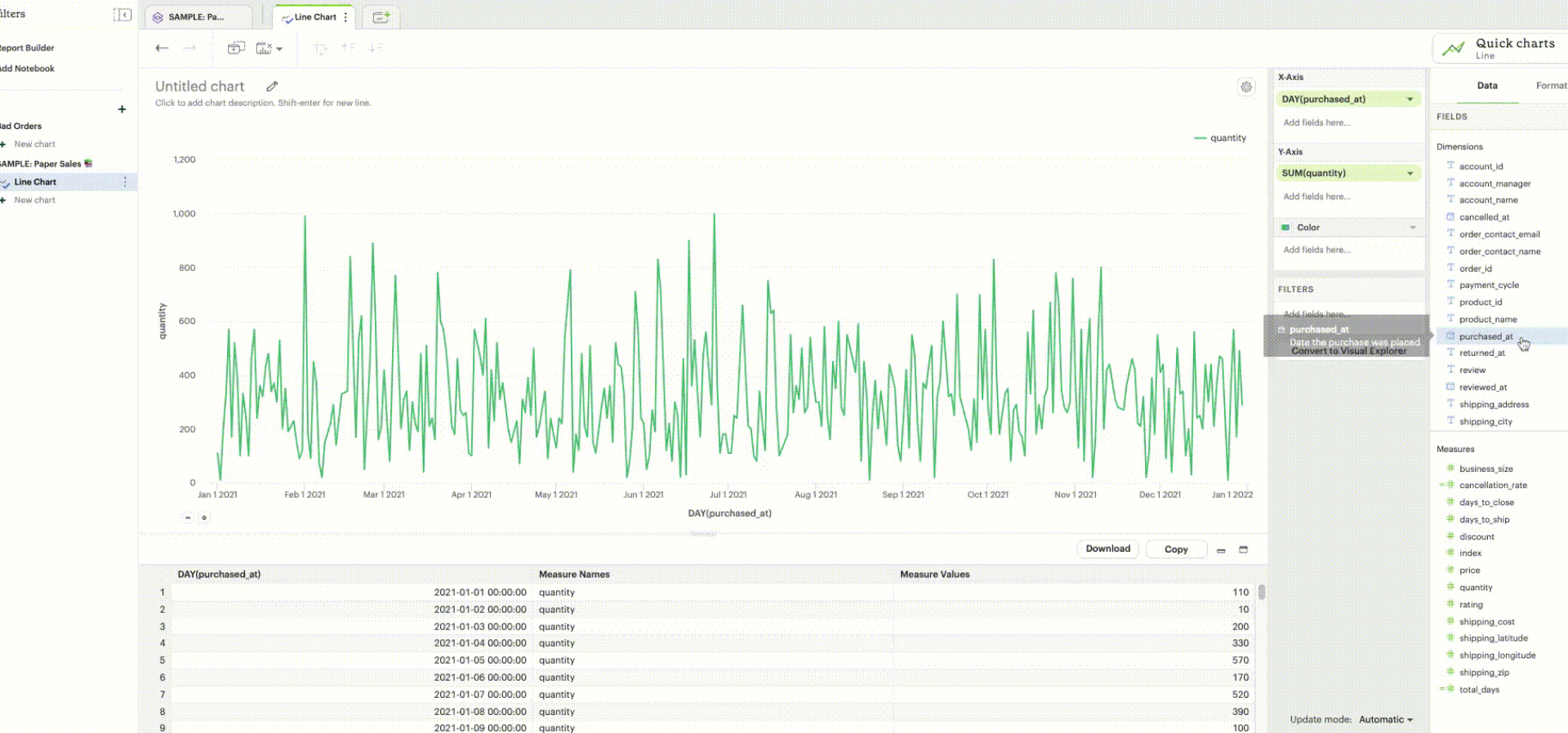The width and height of the screenshot is (1568, 733).
Task: Click the duplicate chart toolbar icon
Action: [236, 48]
